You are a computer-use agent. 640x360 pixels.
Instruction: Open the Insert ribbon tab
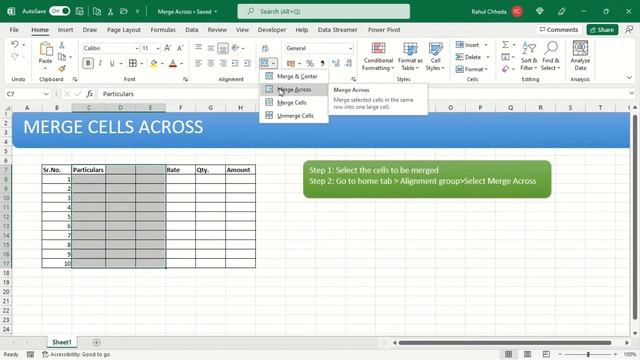coord(65,30)
